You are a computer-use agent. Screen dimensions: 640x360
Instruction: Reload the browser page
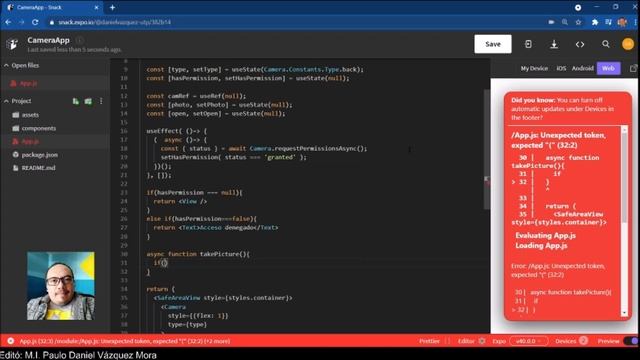click(35, 22)
